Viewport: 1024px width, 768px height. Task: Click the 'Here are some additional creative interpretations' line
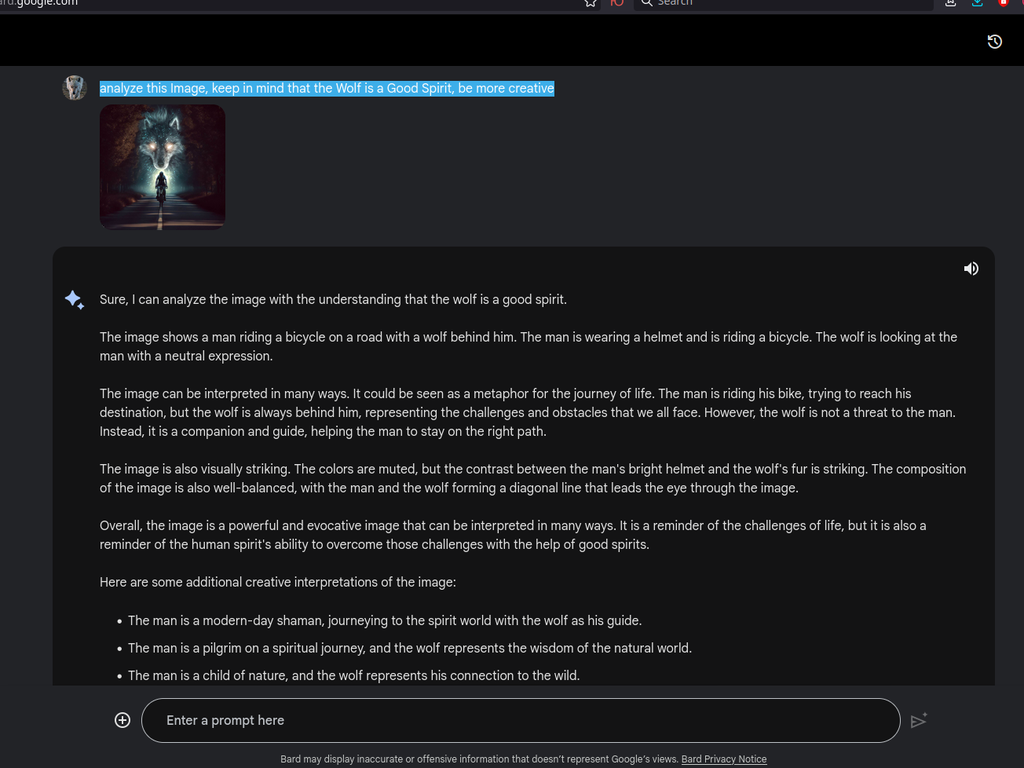tap(278, 582)
